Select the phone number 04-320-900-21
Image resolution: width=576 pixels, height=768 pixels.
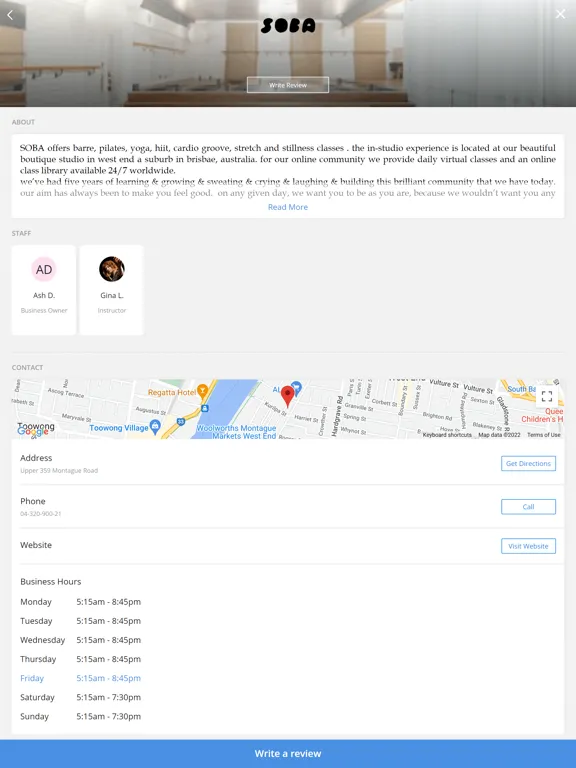tap(41, 514)
